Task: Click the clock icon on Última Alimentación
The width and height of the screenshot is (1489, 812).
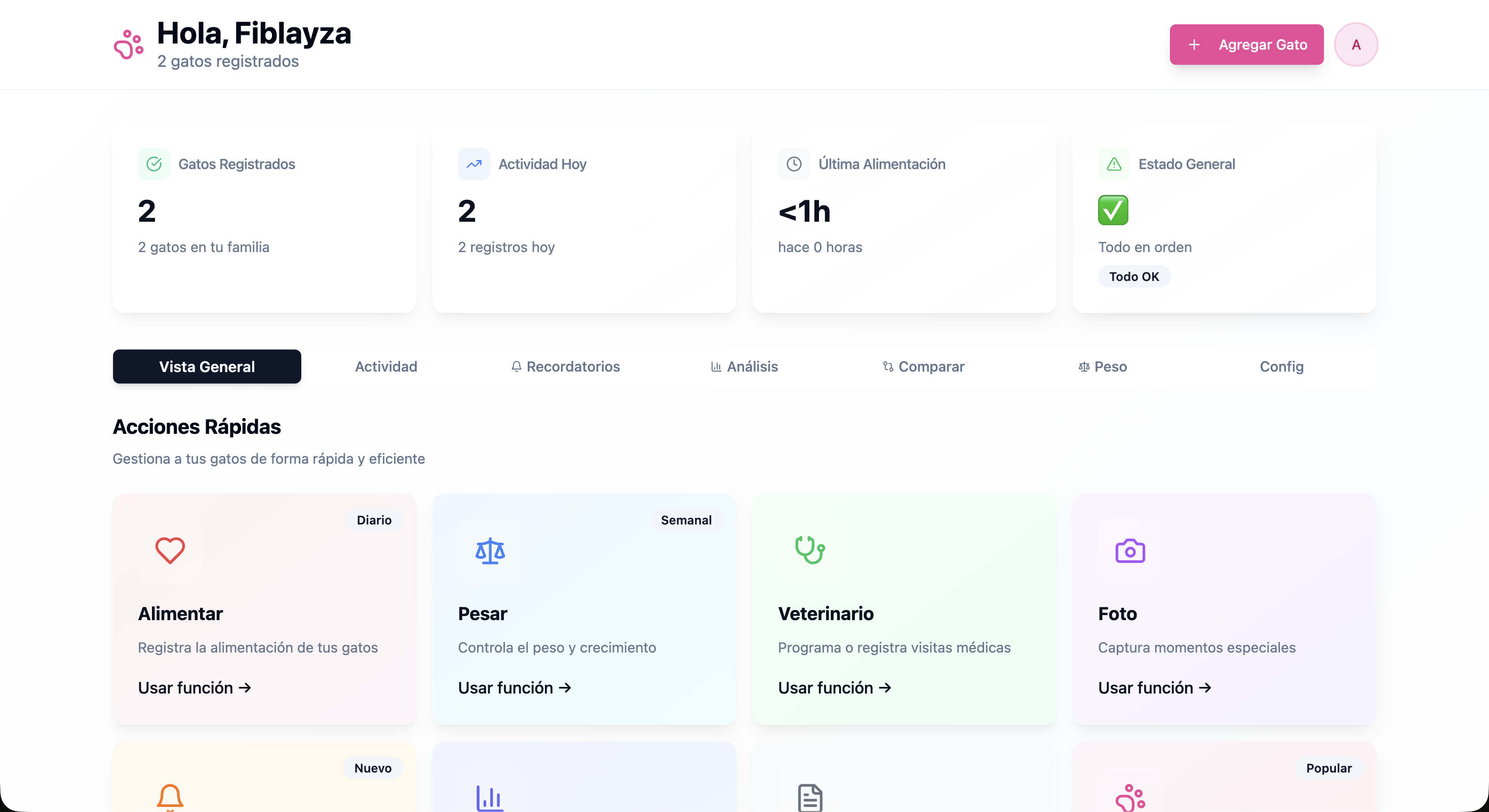Action: (x=794, y=164)
